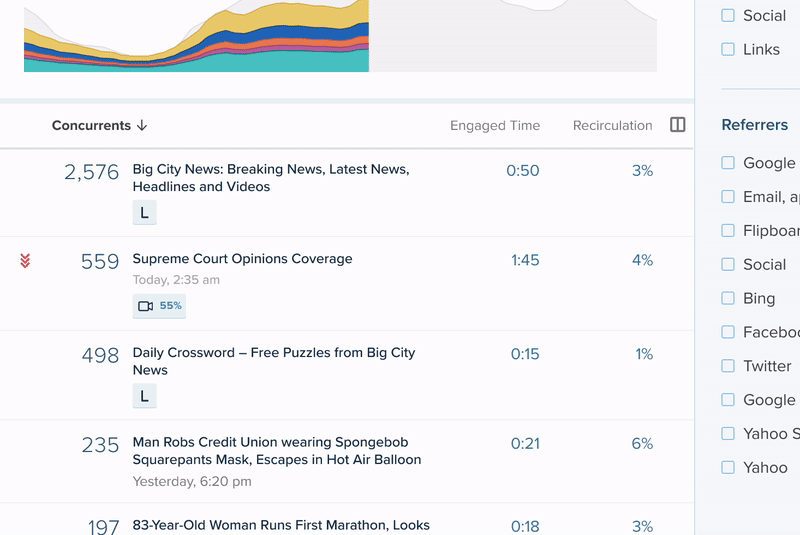Sort by Recirculation column
The width and height of the screenshot is (800, 535).
pyautogui.click(x=612, y=126)
